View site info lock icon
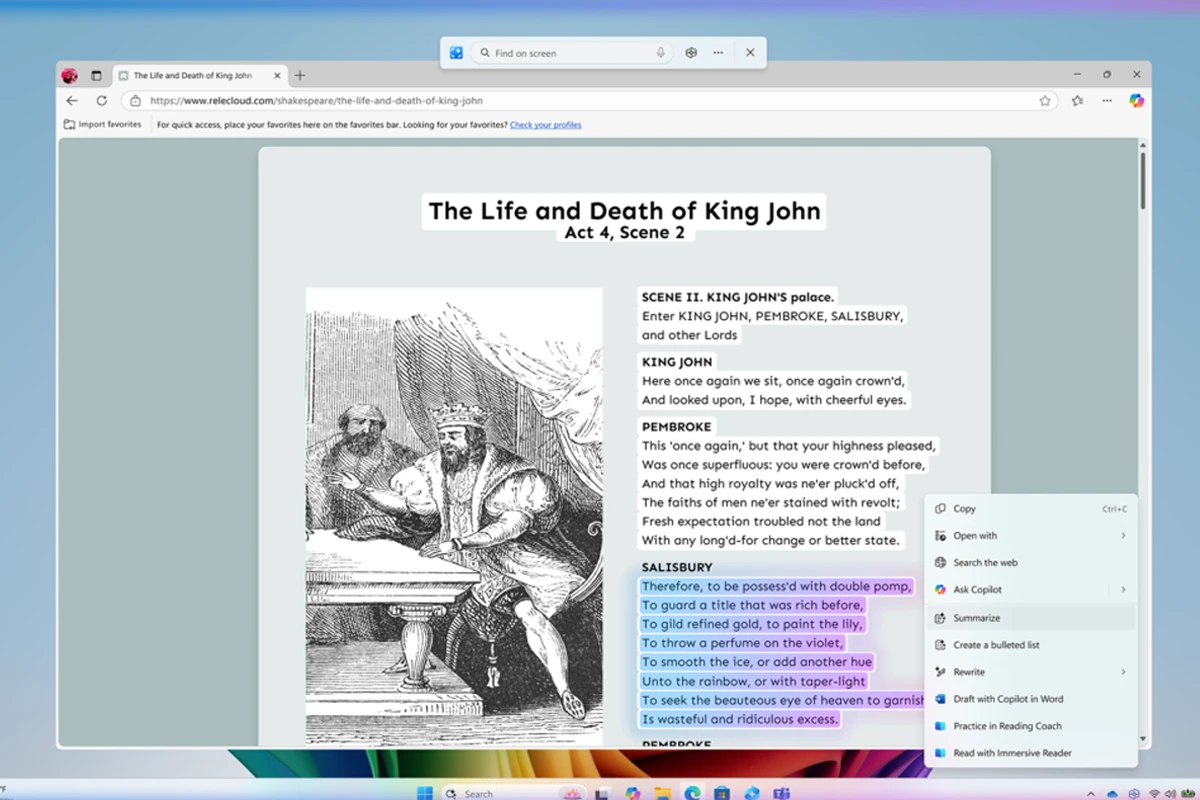 pyautogui.click(x=136, y=101)
